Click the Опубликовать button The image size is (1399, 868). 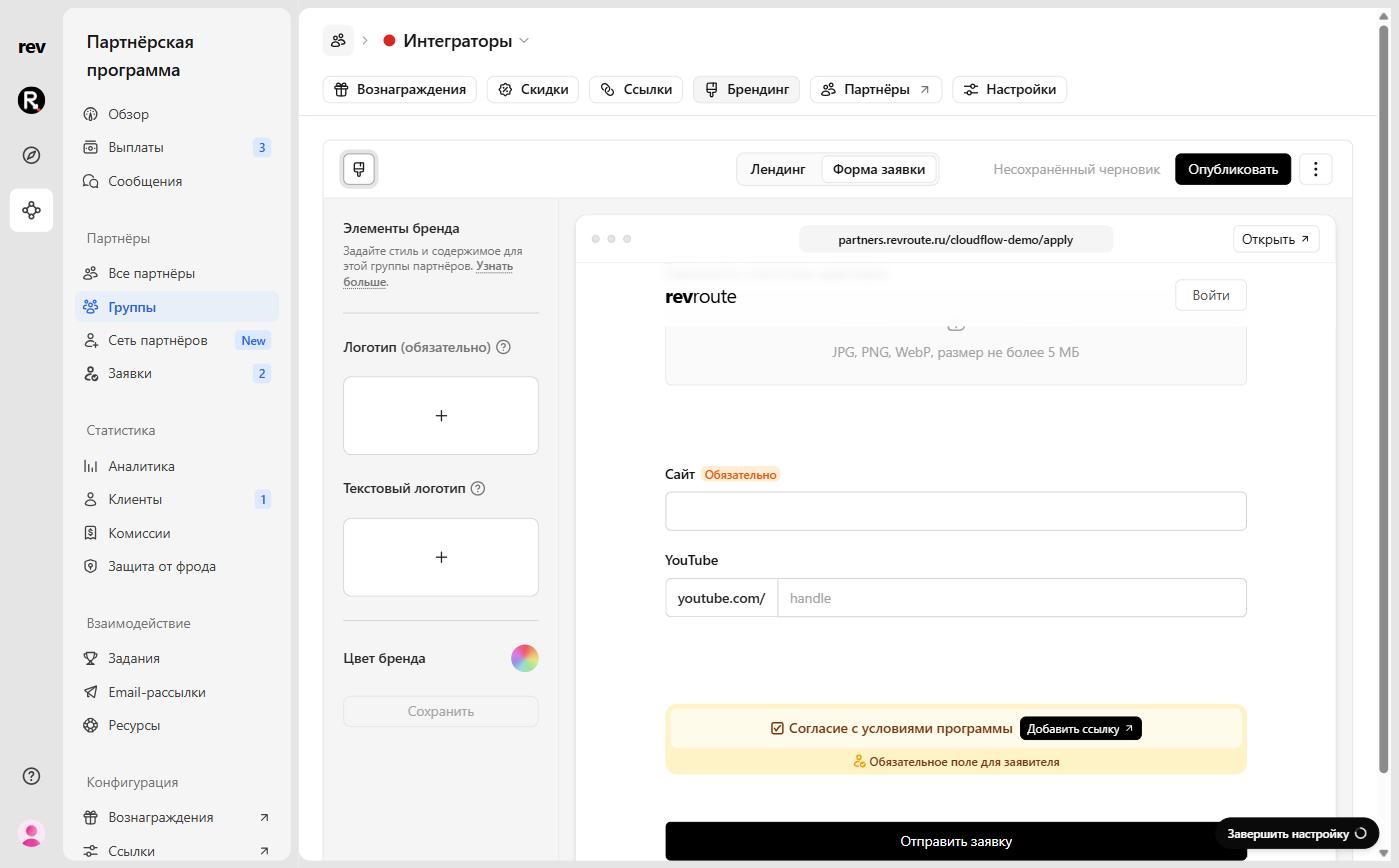(1233, 169)
